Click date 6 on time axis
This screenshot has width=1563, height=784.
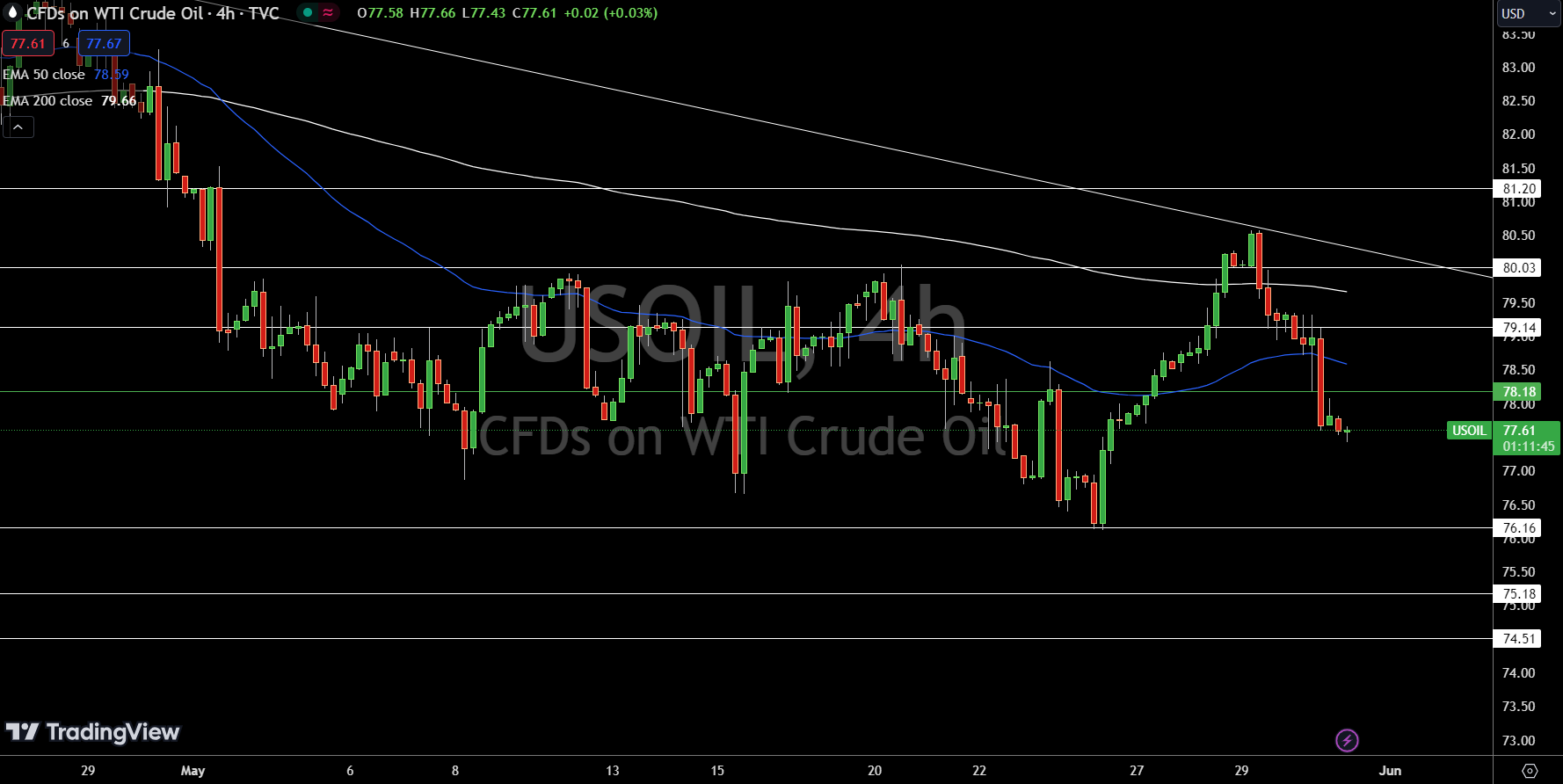(350, 771)
